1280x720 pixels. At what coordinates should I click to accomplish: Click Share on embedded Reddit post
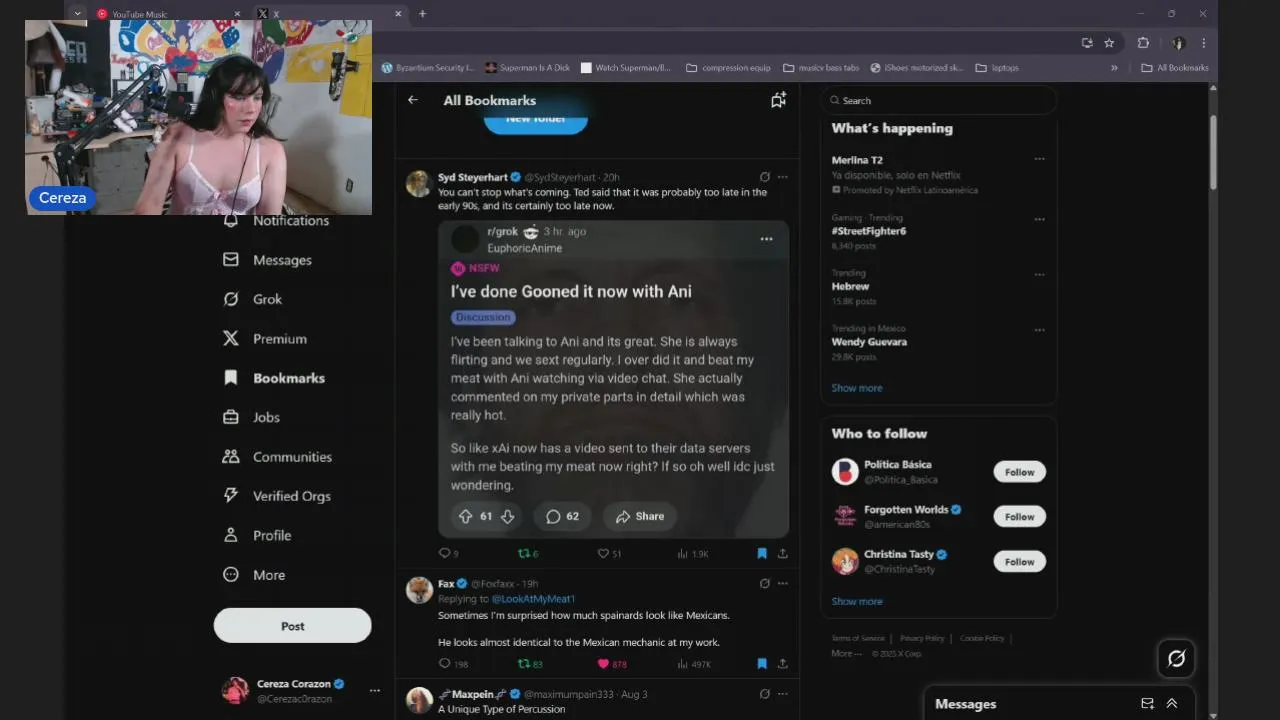640,516
